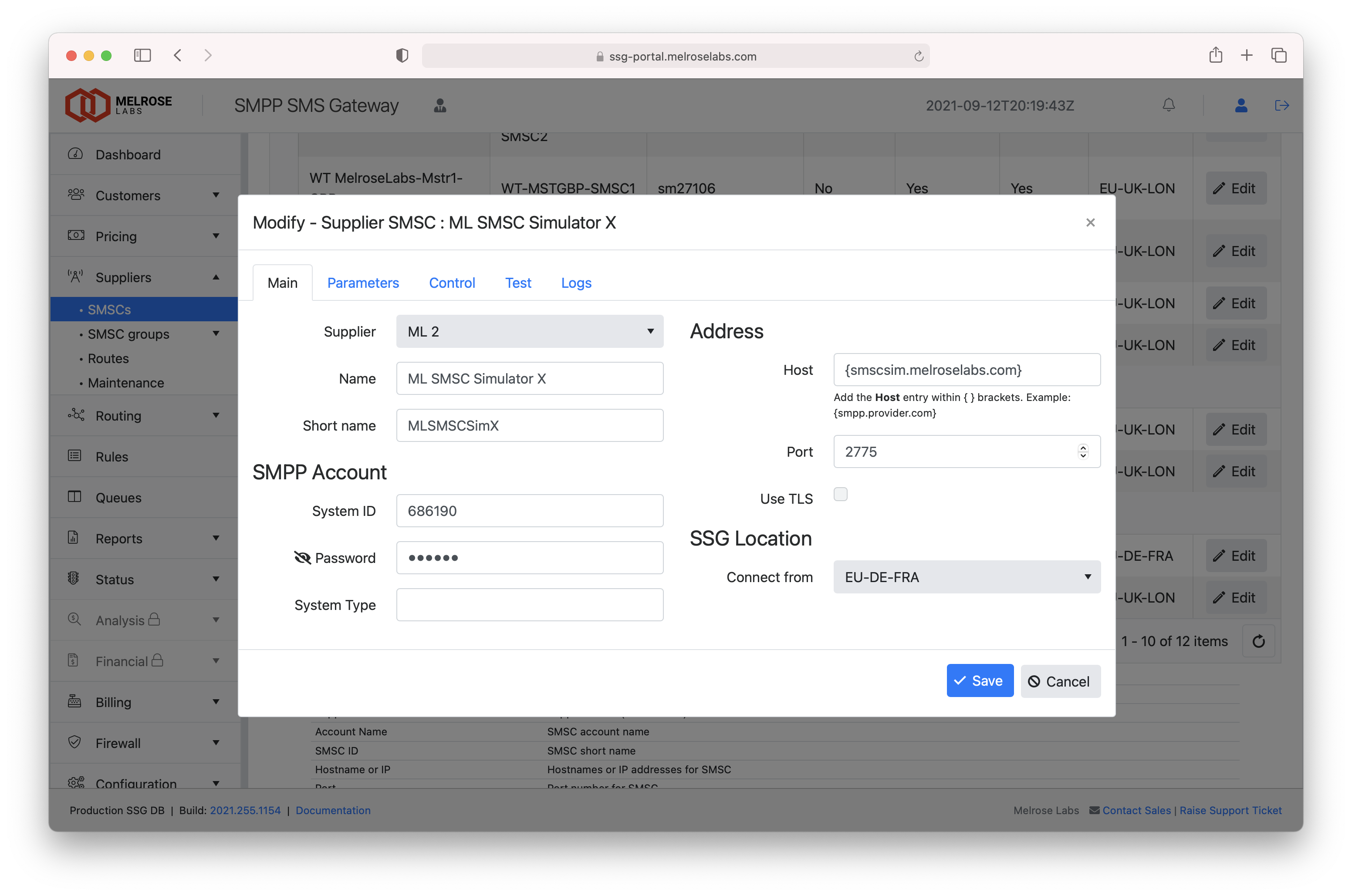Viewport: 1352px width, 896px height.
Task: Open the Logs tab
Action: [x=576, y=283]
